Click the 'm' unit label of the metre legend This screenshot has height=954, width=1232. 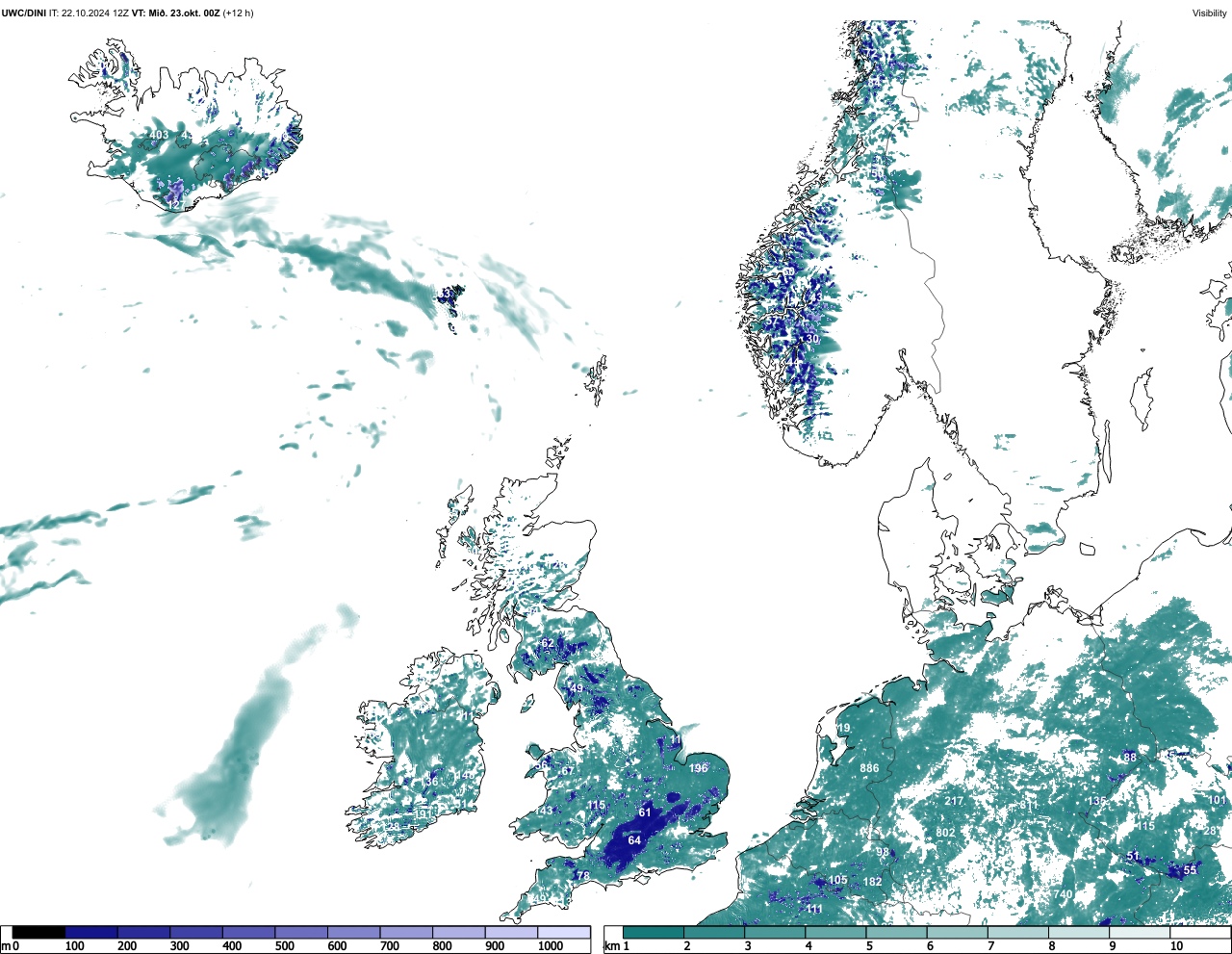click(6, 946)
